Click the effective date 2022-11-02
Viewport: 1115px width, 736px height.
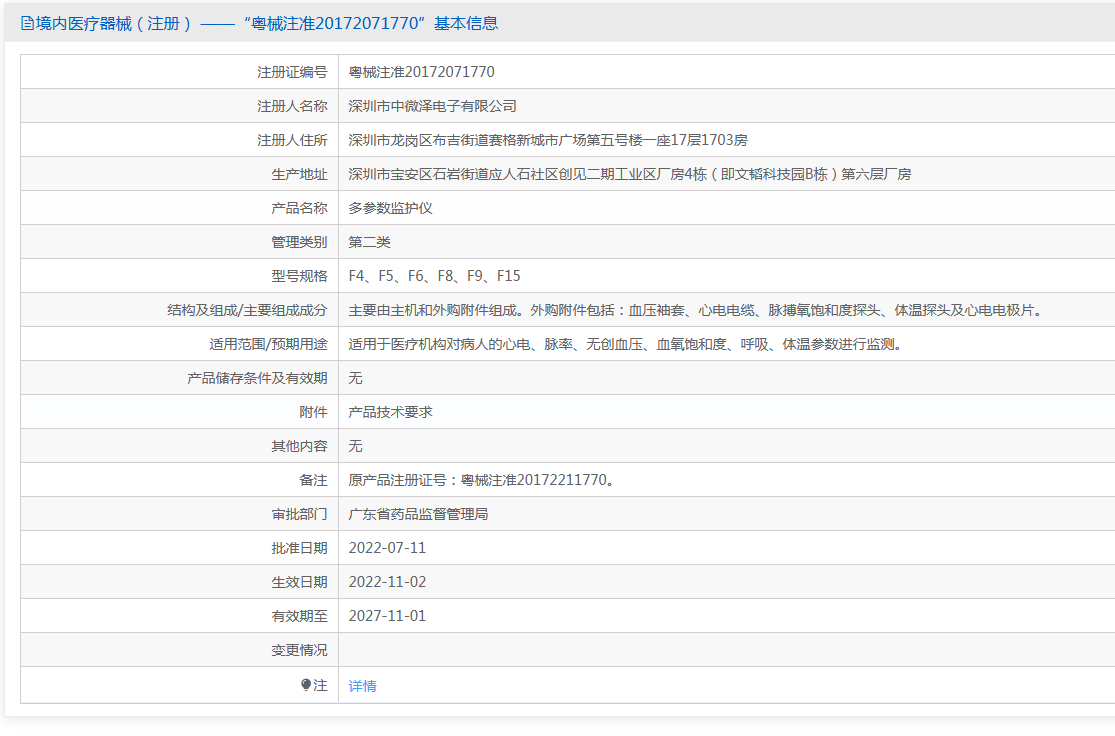tap(387, 582)
